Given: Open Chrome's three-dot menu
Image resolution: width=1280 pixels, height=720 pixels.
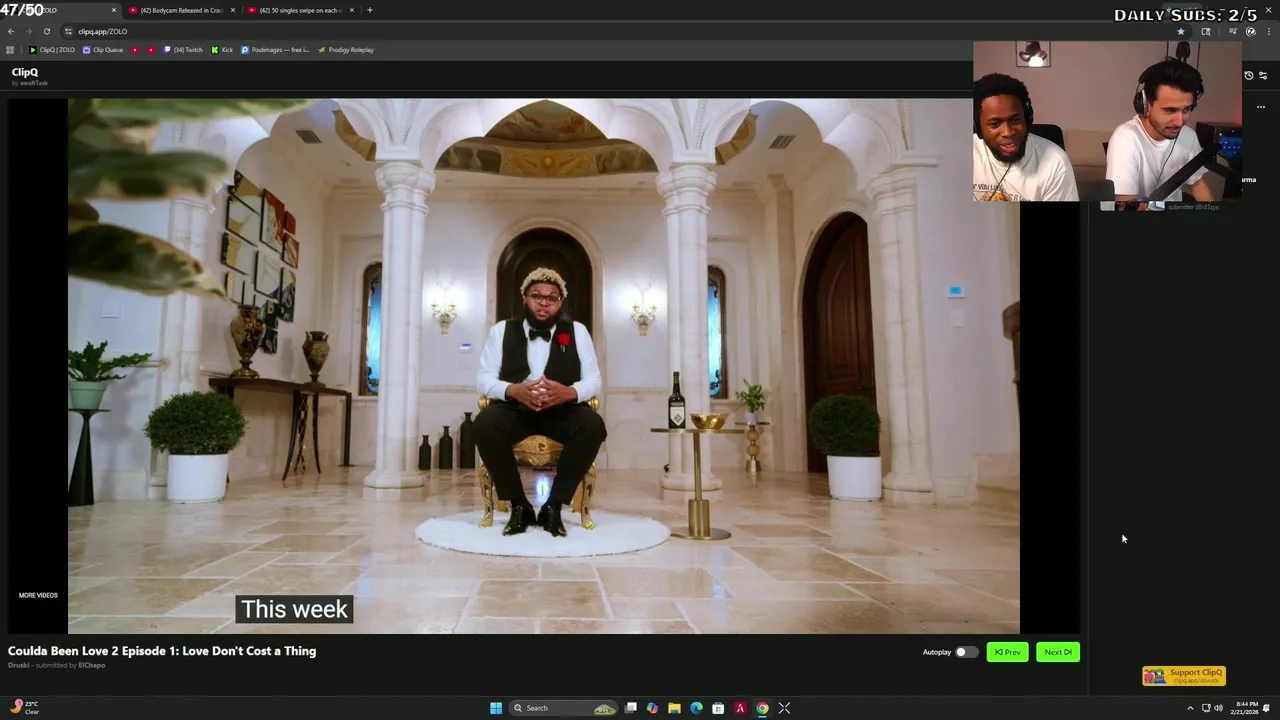Looking at the screenshot, I should coord(1267,31).
